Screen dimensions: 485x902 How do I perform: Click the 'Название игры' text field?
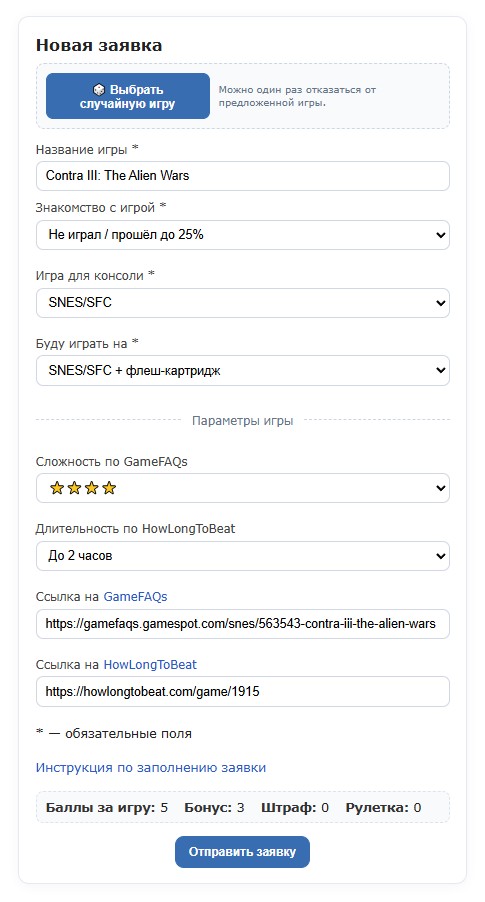pos(242,176)
